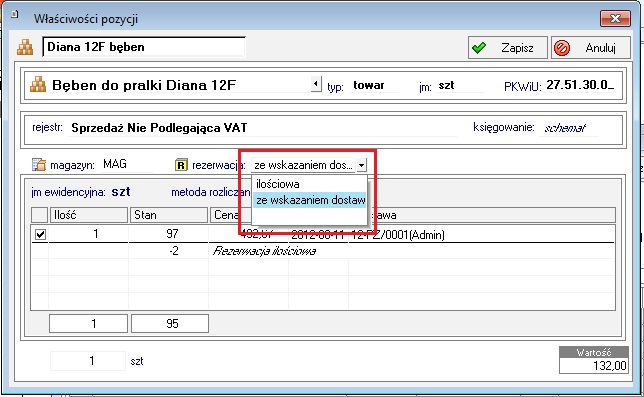Click the total Stan box showing 95
The height and width of the screenshot is (397, 644).
point(170,324)
